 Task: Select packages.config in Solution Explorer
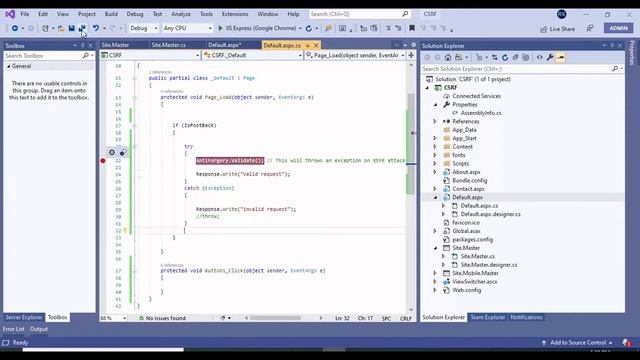(472, 240)
